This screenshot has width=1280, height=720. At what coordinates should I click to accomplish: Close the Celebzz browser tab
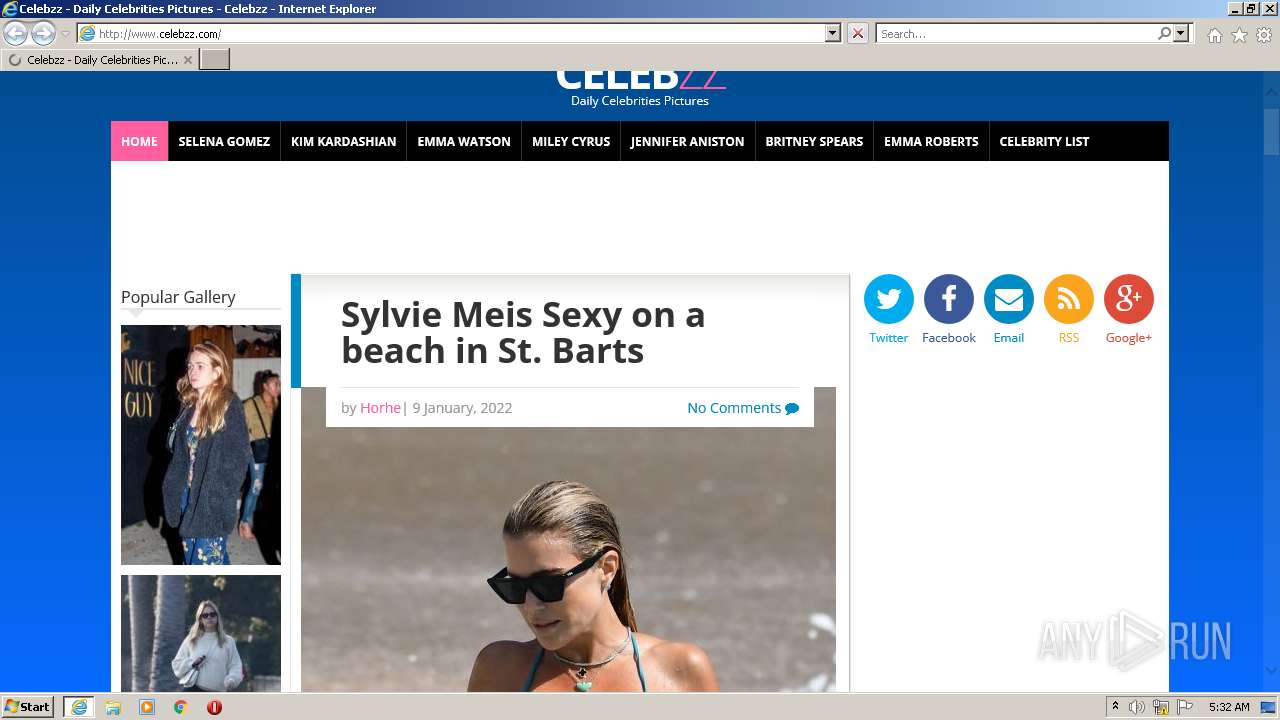click(x=187, y=60)
